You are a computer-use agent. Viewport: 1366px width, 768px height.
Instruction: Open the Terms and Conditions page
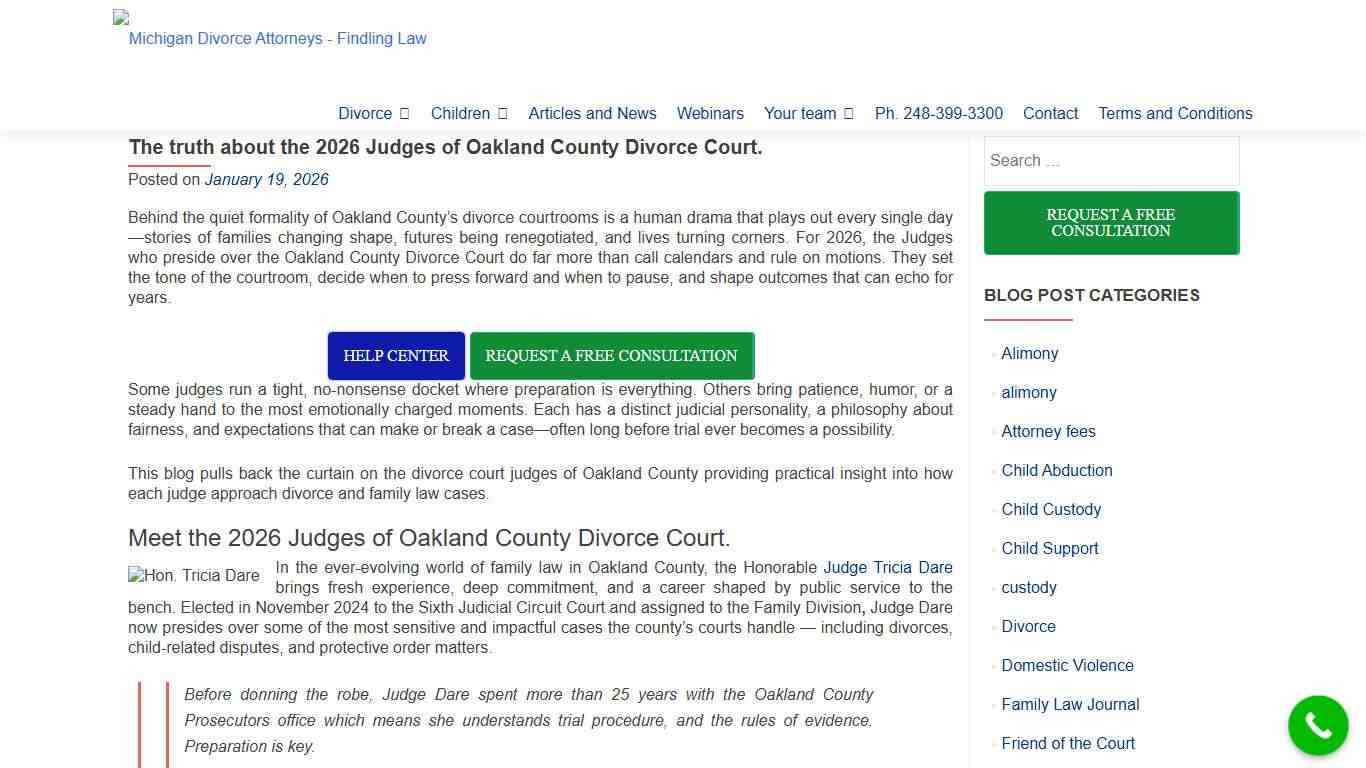pyautogui.click(x=1175, y=113)
